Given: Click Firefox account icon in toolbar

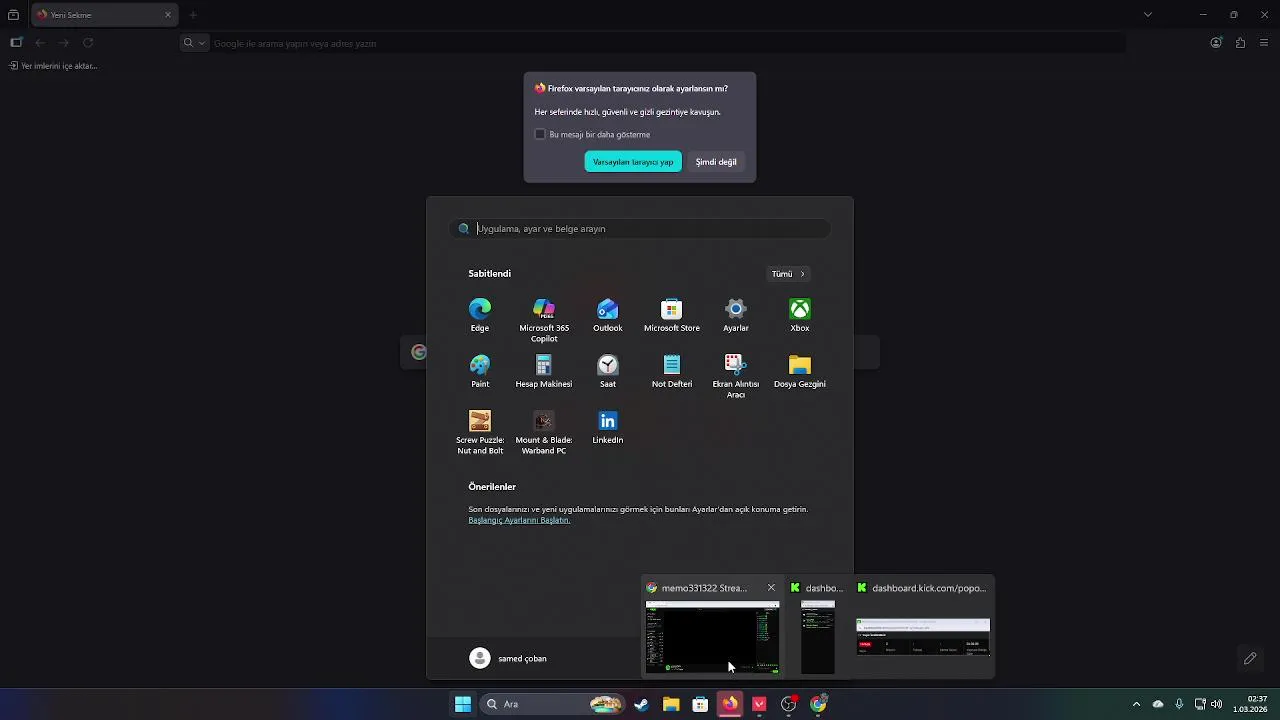Looking at the screenshot, I should (x=1216, y=43).
